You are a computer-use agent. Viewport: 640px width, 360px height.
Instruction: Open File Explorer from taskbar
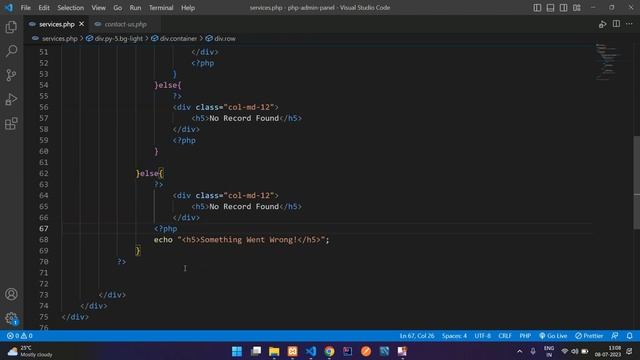coord(274,351)
